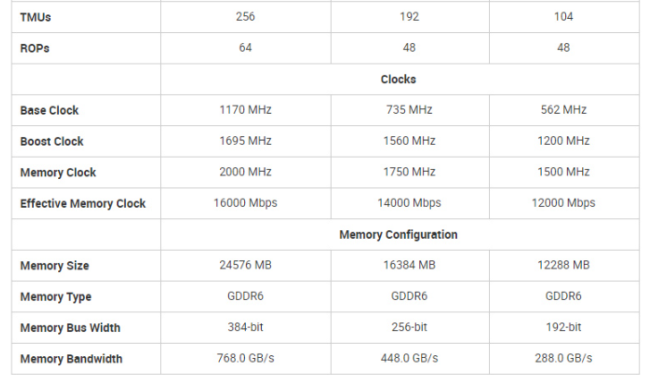
Task: Select the Memory Bus Width label
Action: click(x=70, y=328)
